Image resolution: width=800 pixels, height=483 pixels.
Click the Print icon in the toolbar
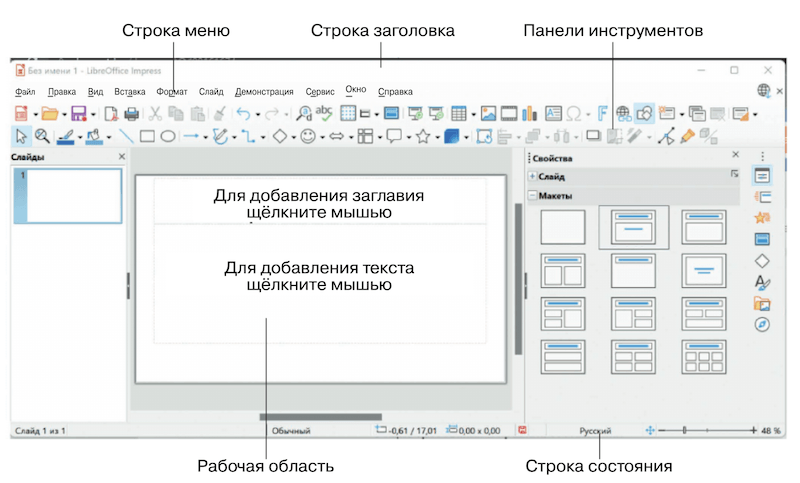(x=131, y=114)
